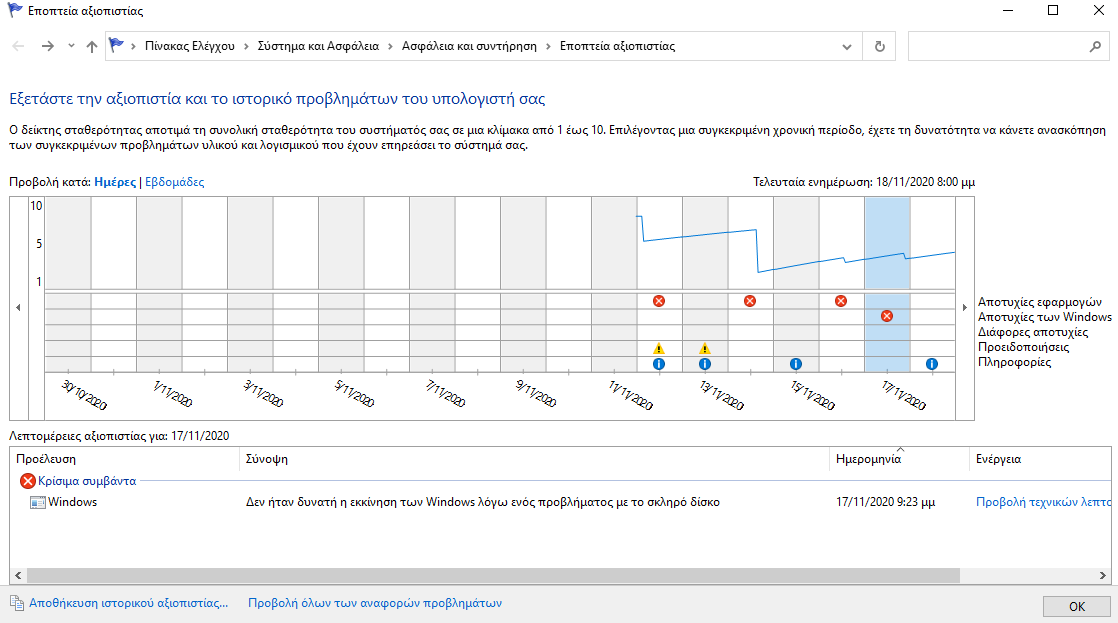
Task: Click the information icon on 18/11/2020
Action: click(x=932, y=364)
